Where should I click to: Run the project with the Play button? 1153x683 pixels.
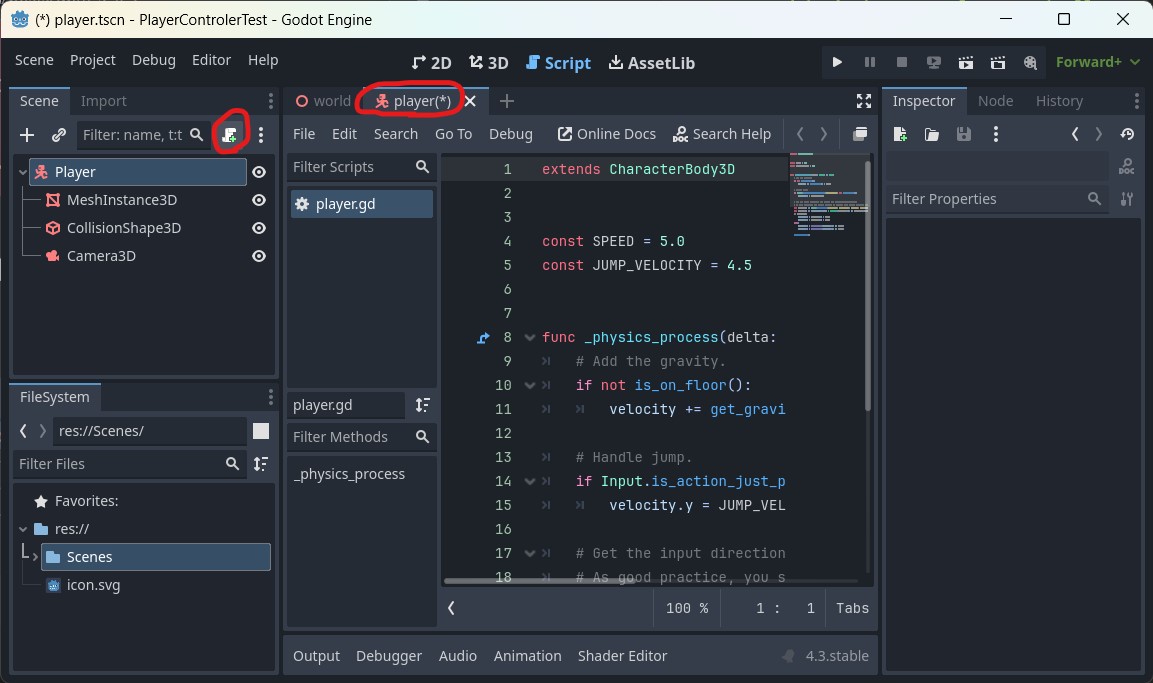pyautogui.click(x=837, y=62)
